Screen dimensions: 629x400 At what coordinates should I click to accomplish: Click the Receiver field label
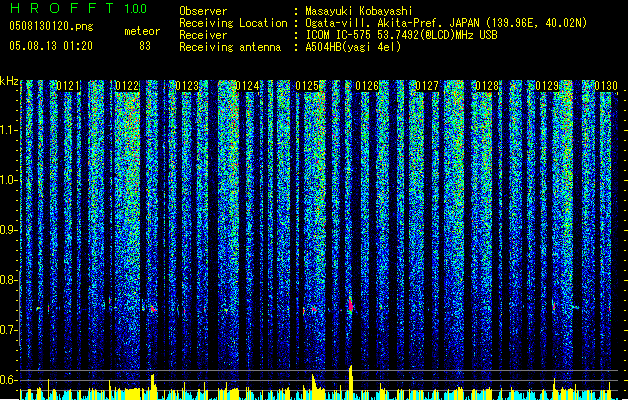click(x=203, y=35)
